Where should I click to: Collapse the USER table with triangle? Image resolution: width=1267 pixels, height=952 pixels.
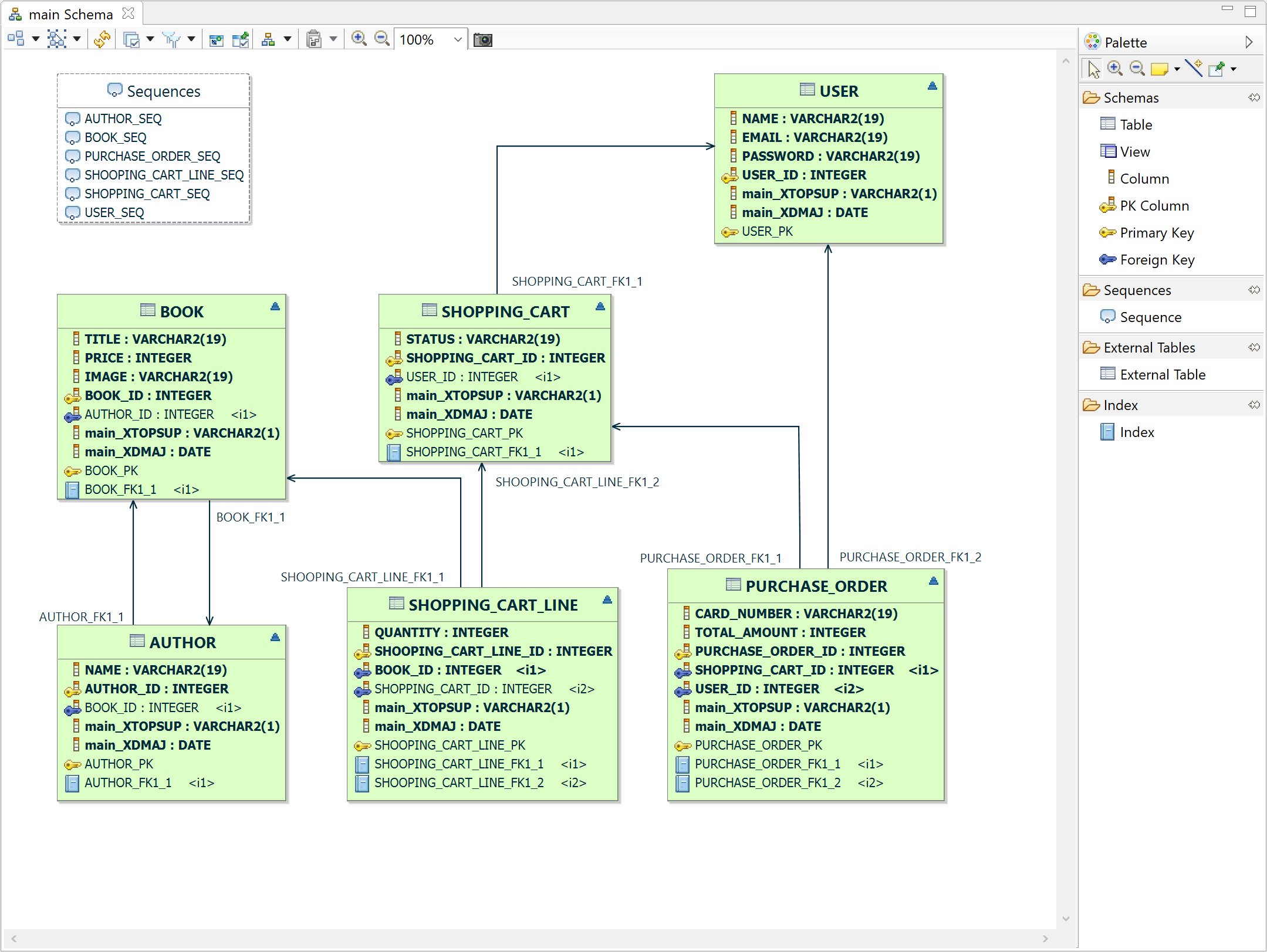point(932,86)
